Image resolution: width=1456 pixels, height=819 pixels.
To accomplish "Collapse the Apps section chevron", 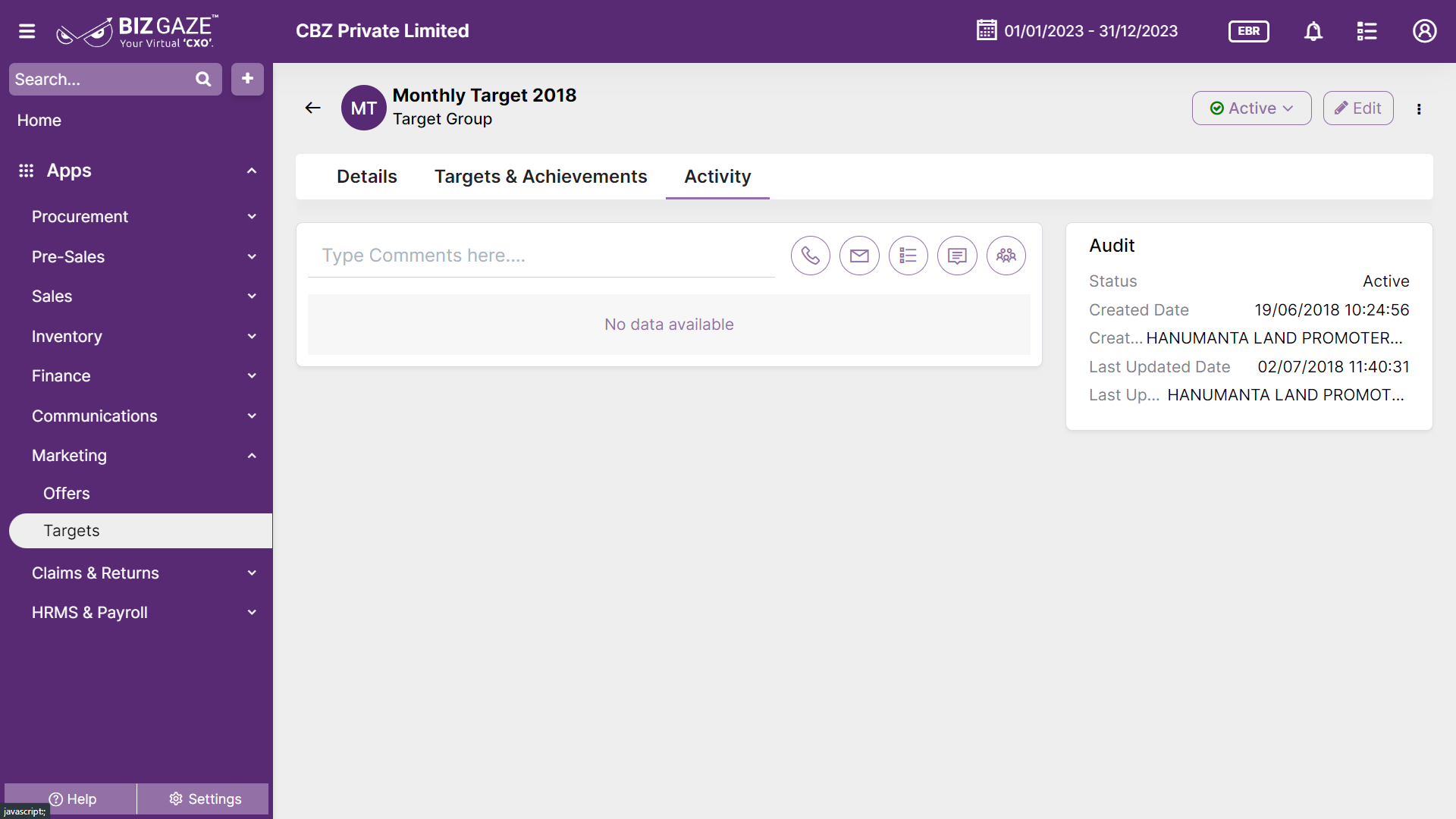I will point(252,171).
